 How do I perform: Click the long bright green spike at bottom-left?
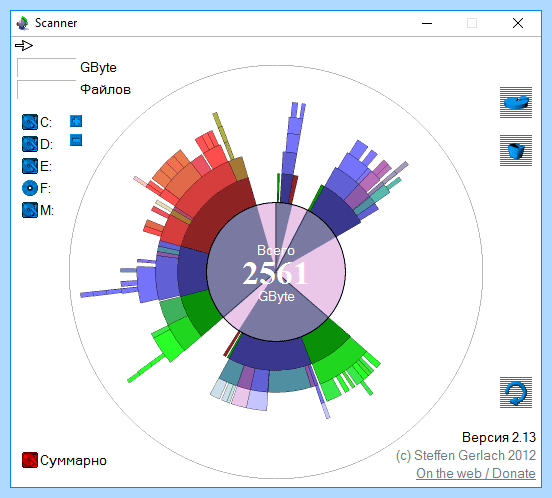tap(146, 368)
